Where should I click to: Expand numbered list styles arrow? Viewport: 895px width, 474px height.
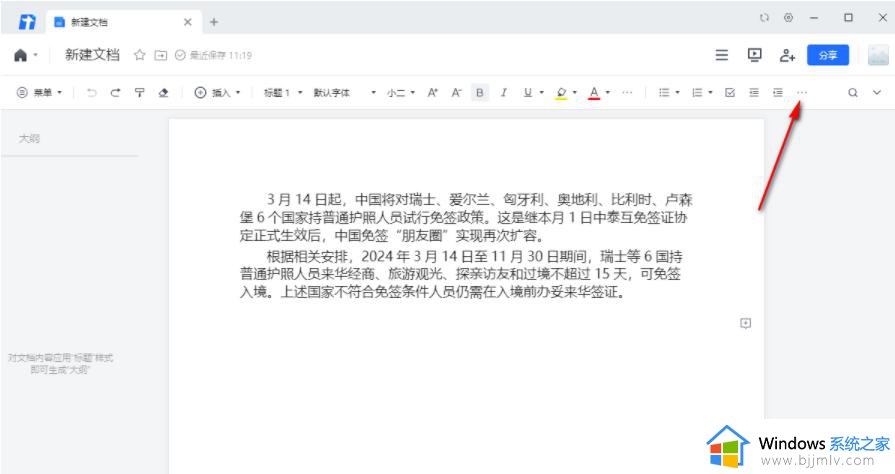click(x=711, y=93)
